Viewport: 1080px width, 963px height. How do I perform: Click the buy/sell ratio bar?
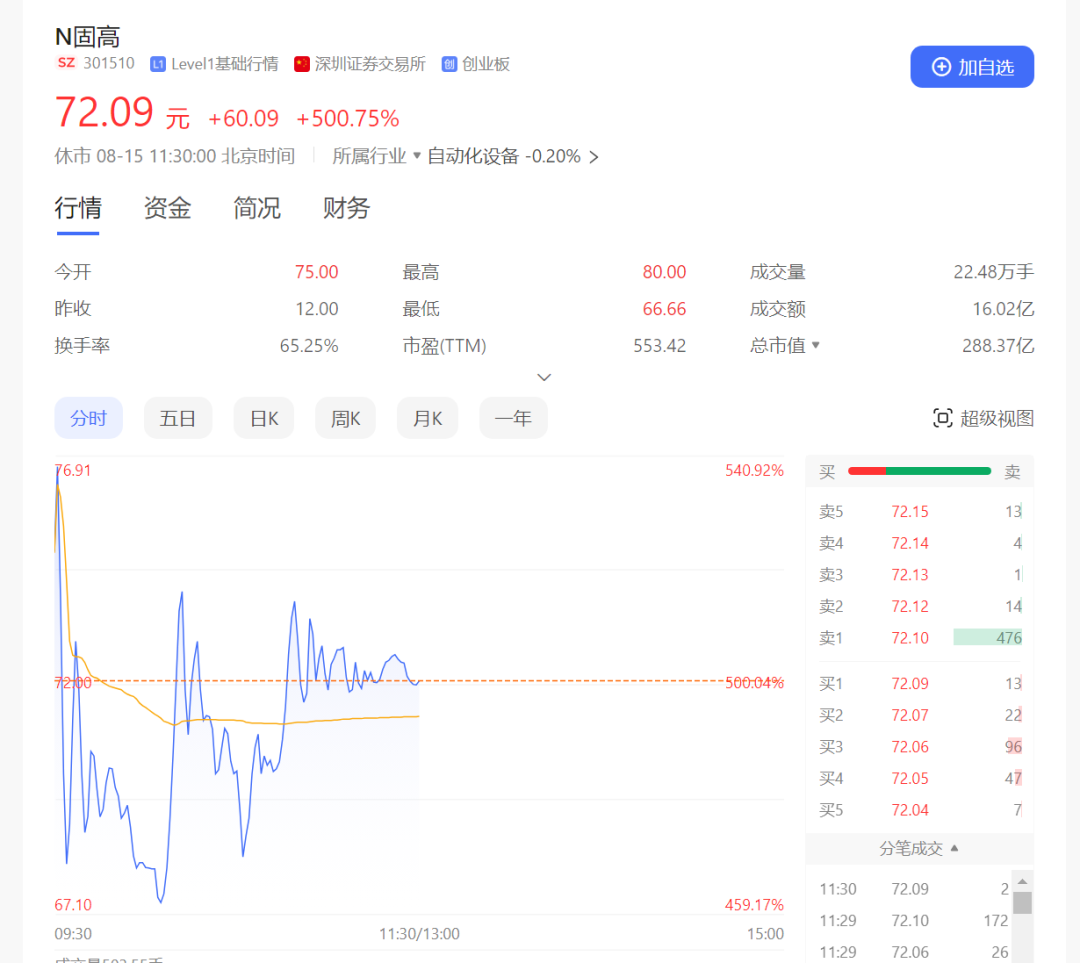coord(919,471)
